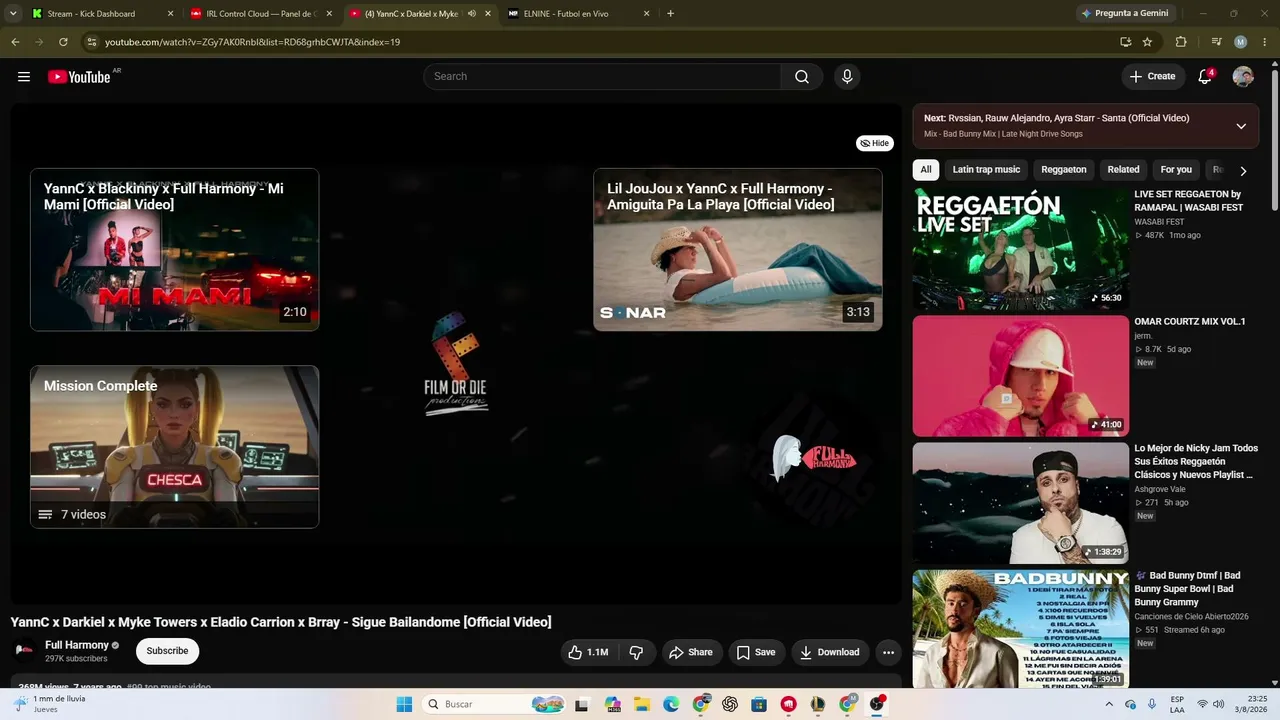Screen dimensions: 1280x720
Task: Open the notifications bell
Action: [x=1205, y=77]
